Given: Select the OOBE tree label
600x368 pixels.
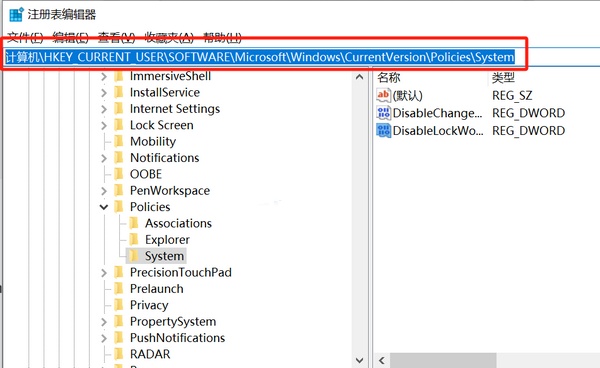Looking at the screenshot, I should point(146,174).
